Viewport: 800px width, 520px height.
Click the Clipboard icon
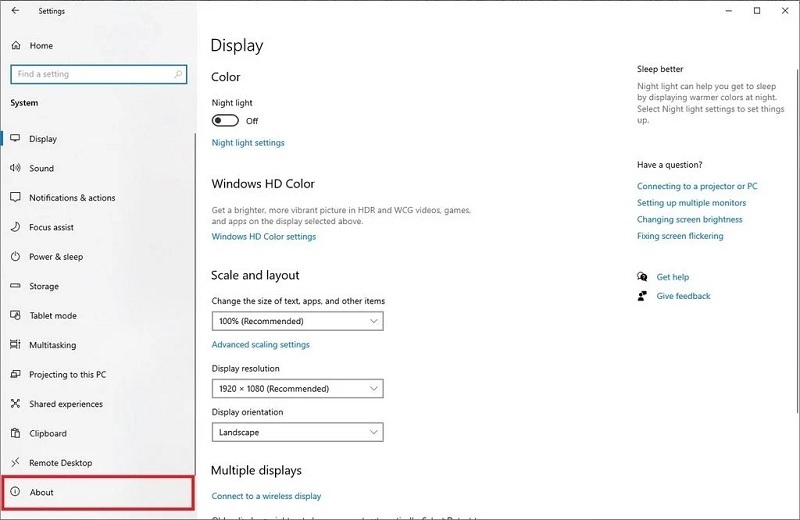(x=16, y=434)
